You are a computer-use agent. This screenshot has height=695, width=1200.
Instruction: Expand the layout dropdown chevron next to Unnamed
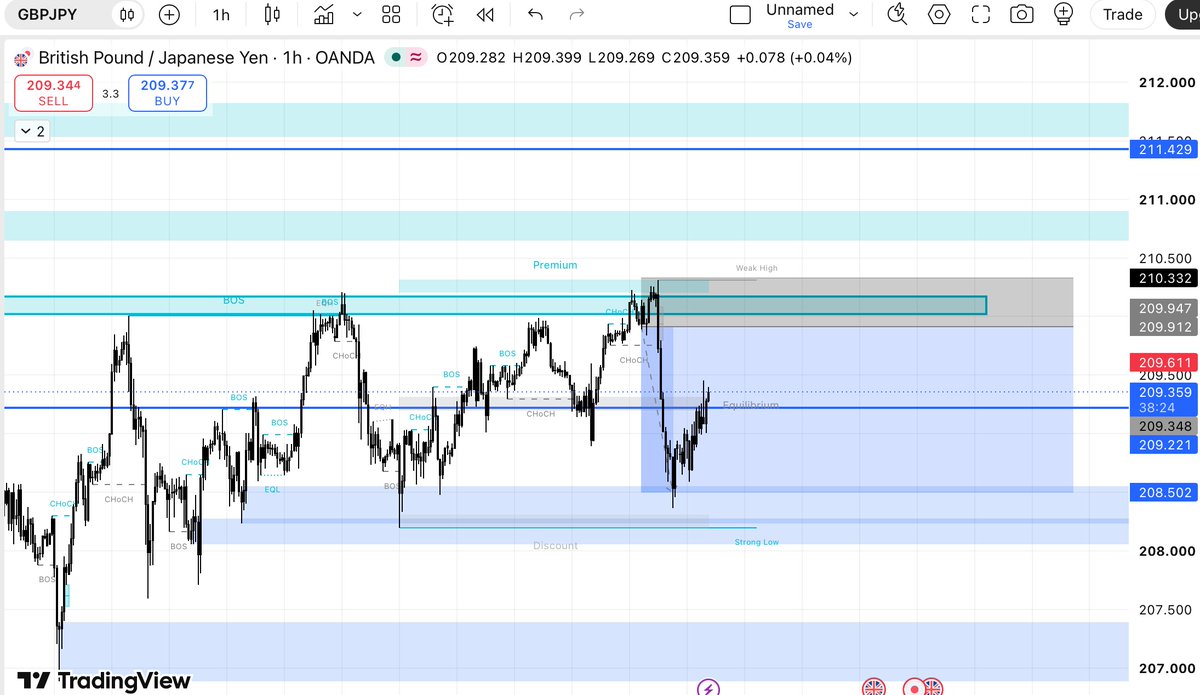click(853, 14)
